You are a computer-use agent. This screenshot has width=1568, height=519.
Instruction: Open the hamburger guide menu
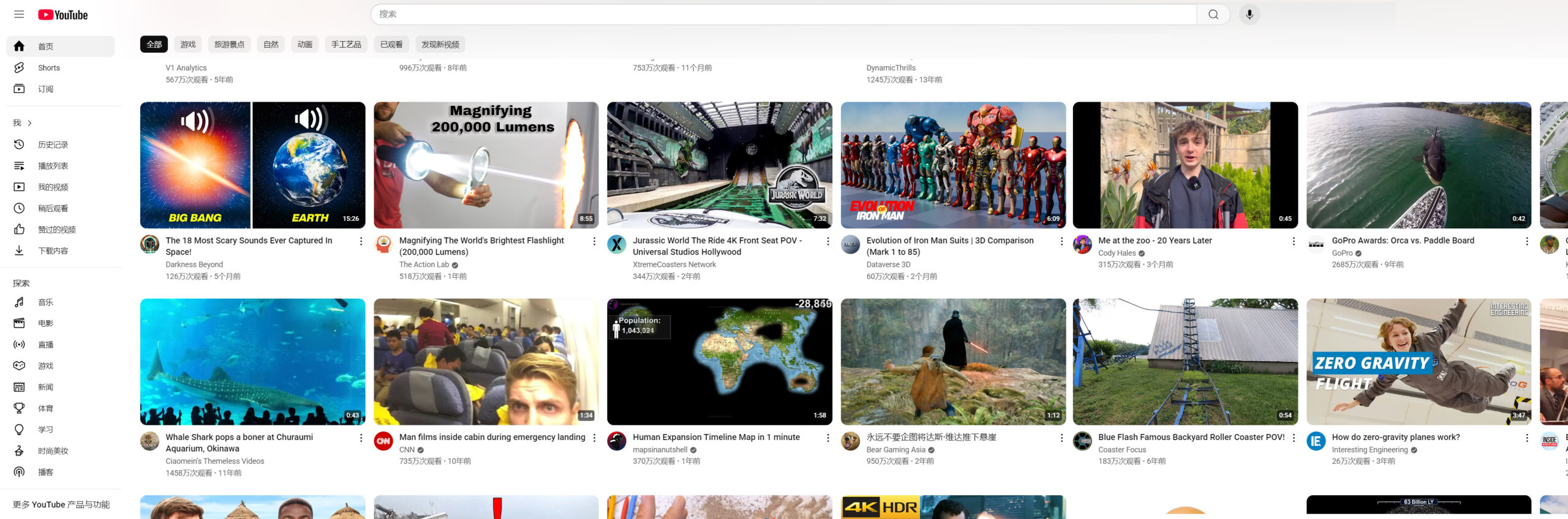click(19, 14)
